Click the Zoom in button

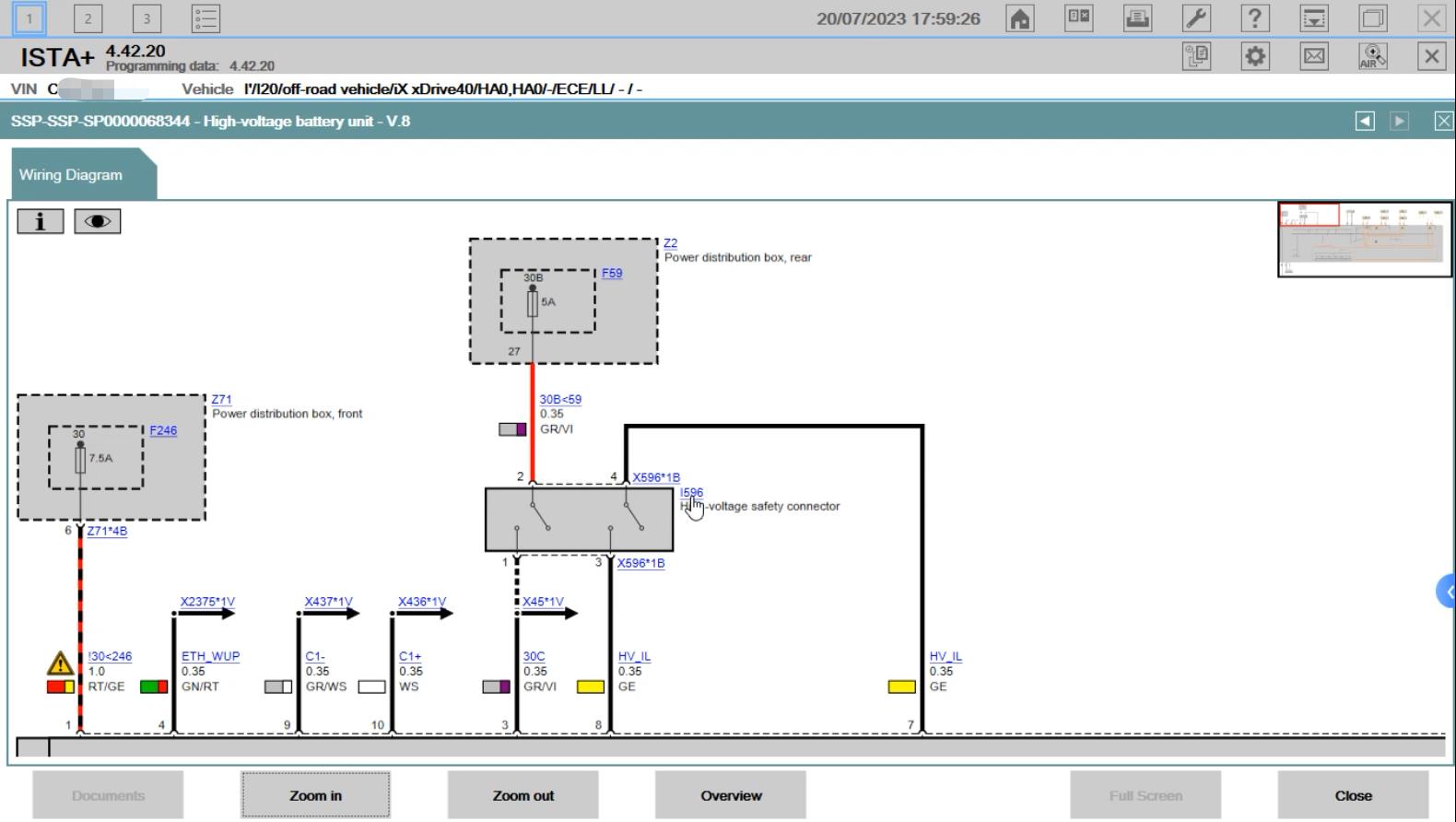click(315, 795)
